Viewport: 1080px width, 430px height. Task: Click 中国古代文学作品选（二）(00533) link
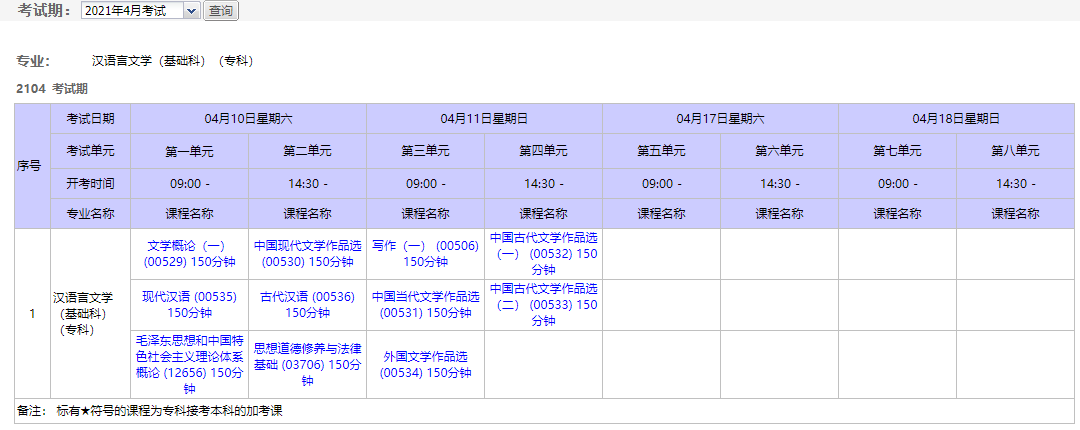click(543, 304)
